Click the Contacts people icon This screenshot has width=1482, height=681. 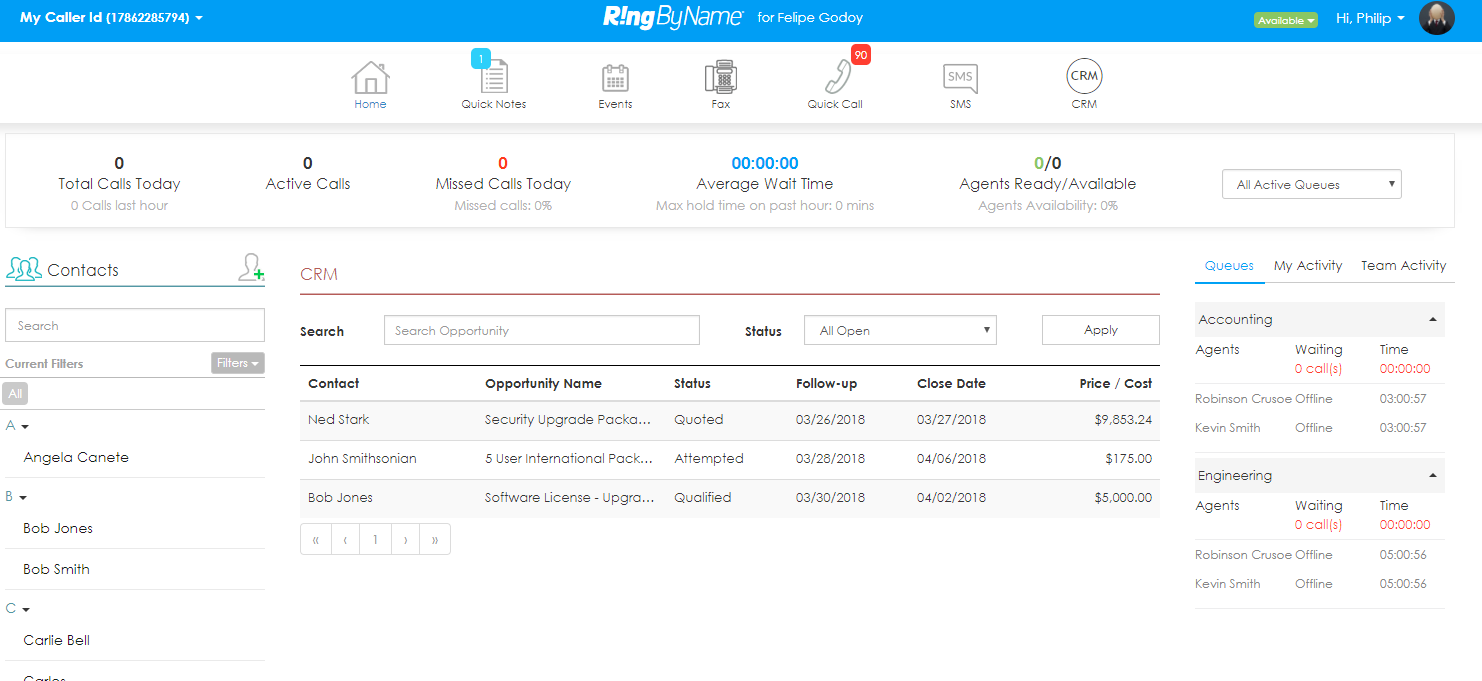tap(24, 269)
